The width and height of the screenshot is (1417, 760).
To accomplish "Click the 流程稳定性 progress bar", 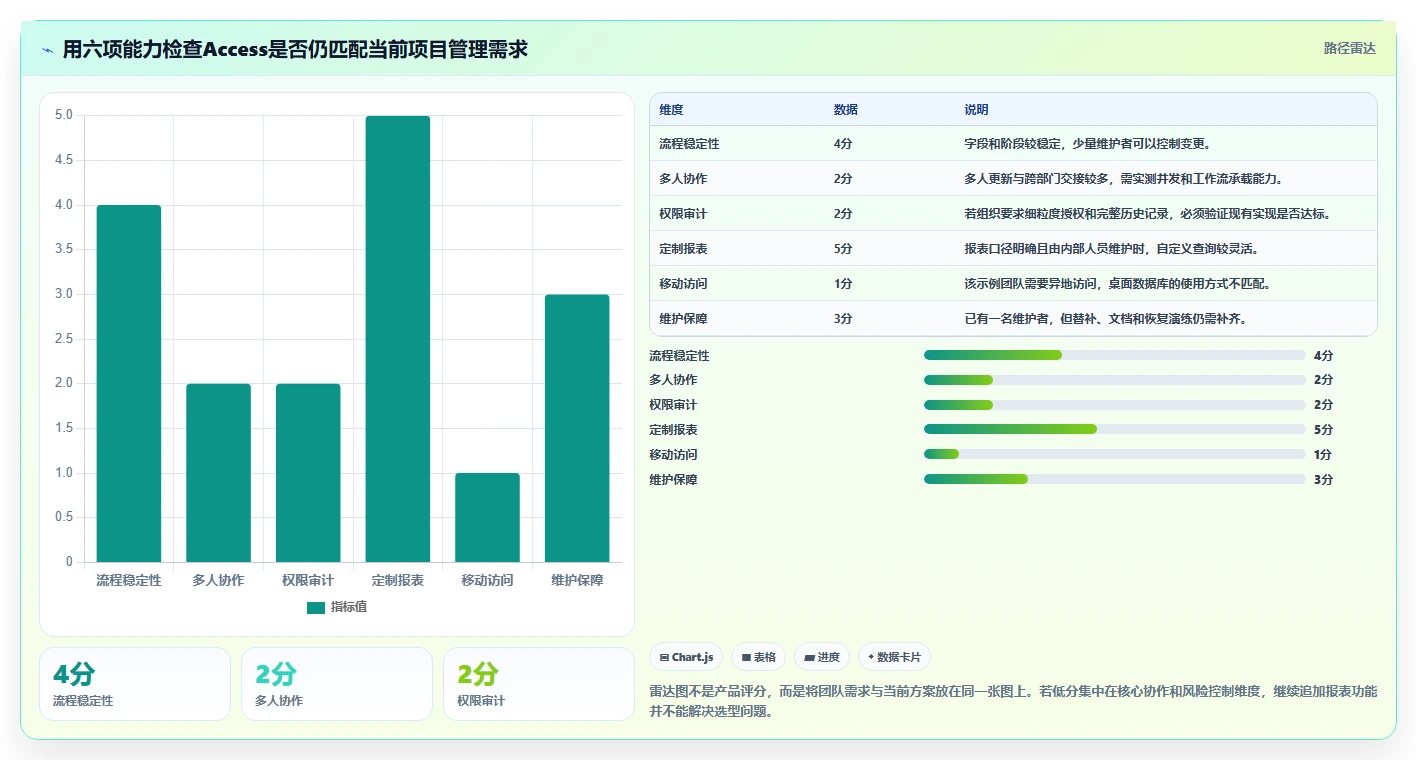I will (x=1115, y=355).
